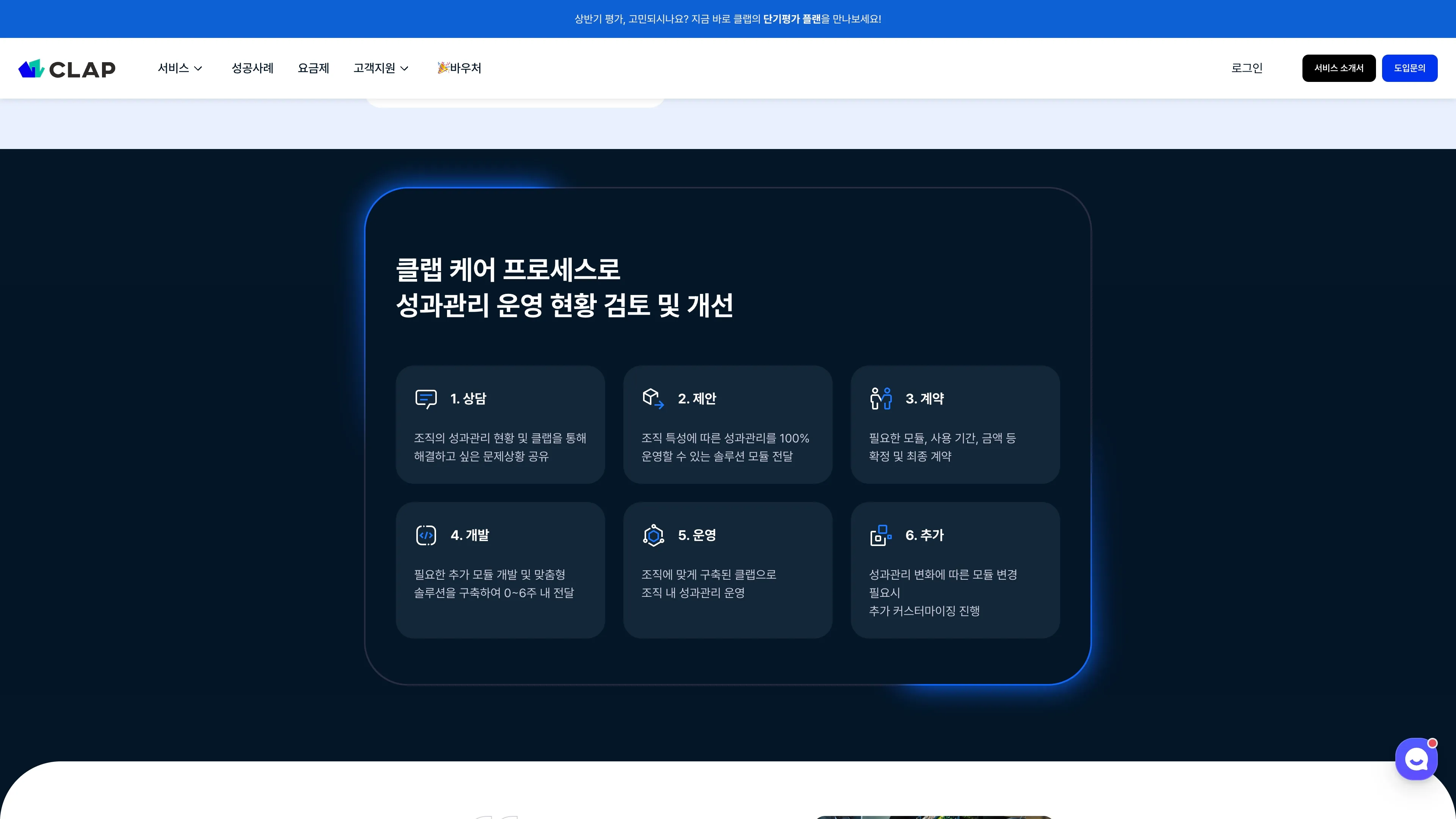Expand the 고객지원 dropdown menu
1456x819 pixels.
point(381,68)
